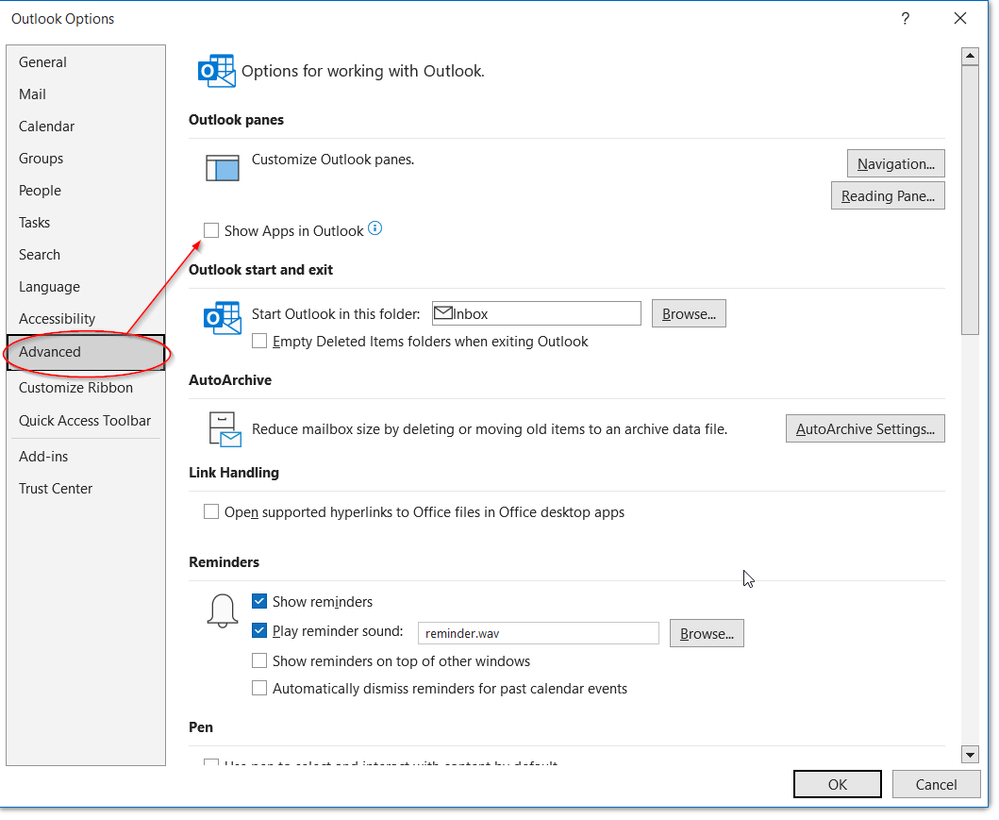Enable Show Apps in Outlook checkbox
This screenshot has width=999, height=820.
pyautogui.click(x=211, y=230)
